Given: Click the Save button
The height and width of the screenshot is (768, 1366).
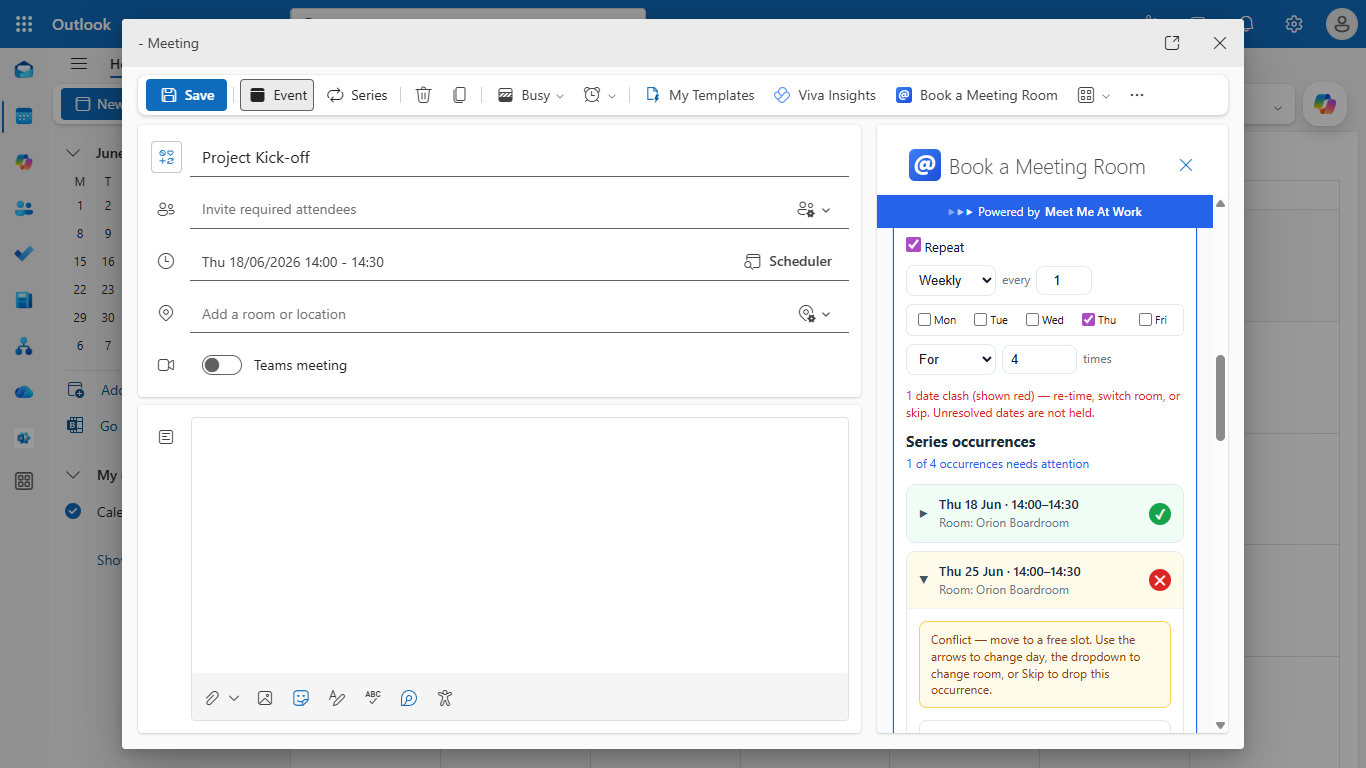Looking at the screenshot, I should click(186, 95).
